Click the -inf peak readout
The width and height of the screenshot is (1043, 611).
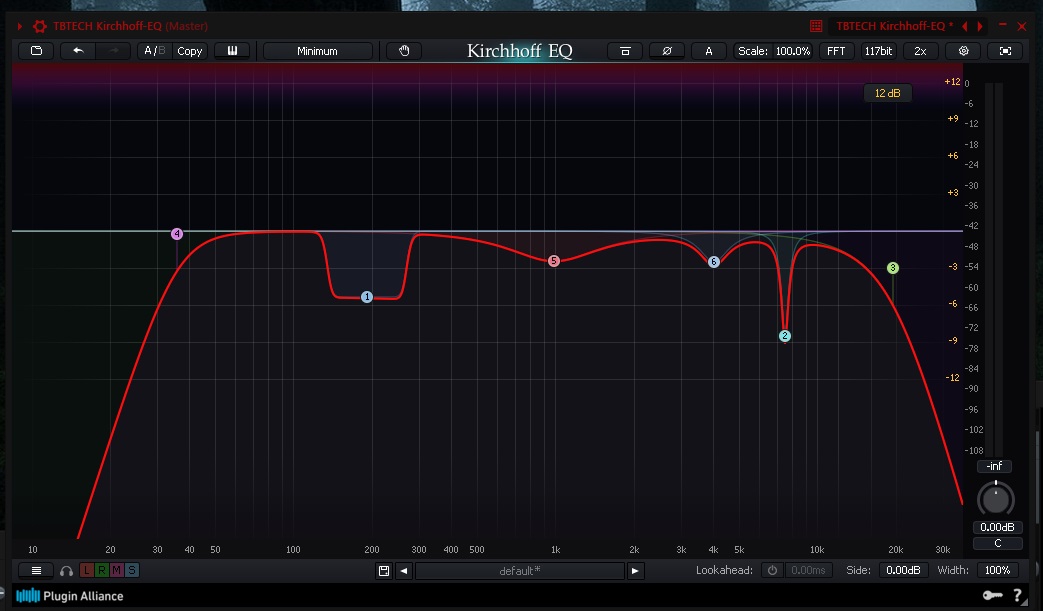point(994,466)
